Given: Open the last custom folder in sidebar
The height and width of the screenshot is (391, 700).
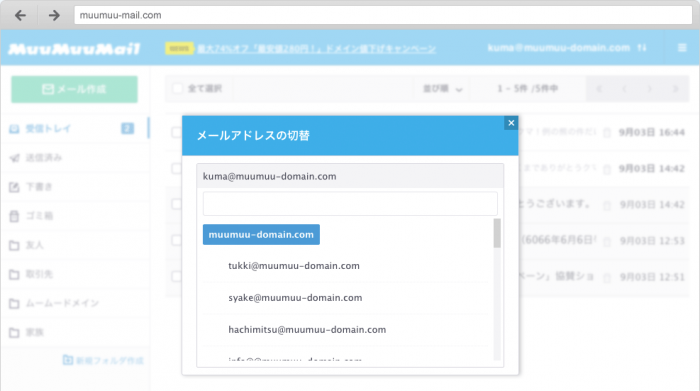Looking at the screenshot, I should [74, 333].
